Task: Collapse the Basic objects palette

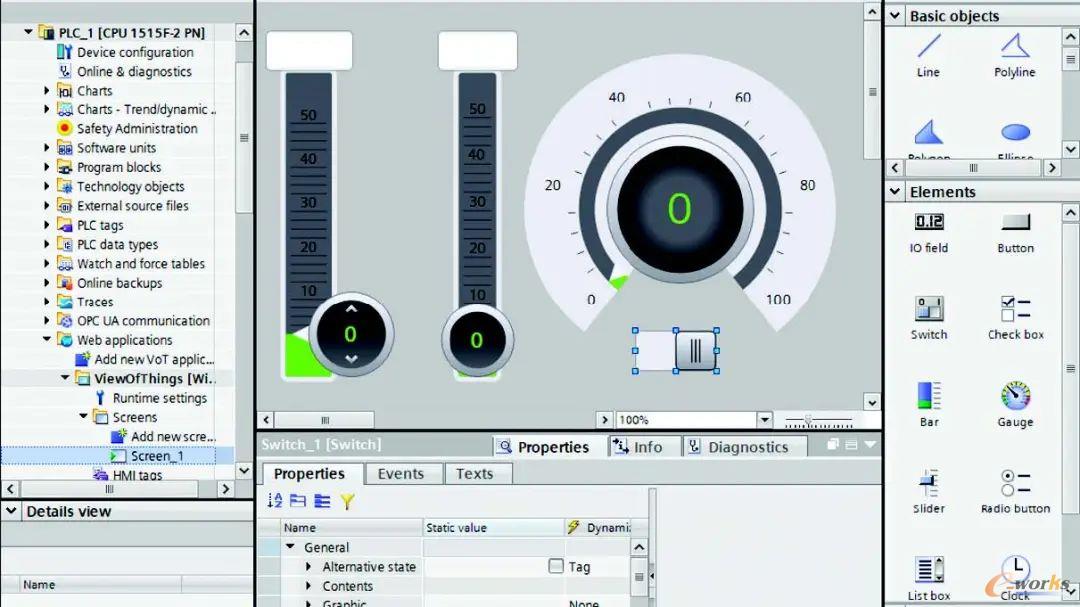Action: pos(895,15)
